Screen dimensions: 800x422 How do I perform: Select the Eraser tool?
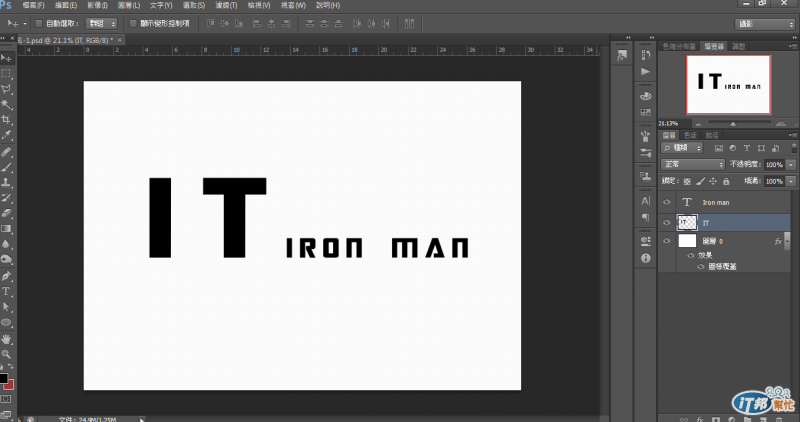pos(6,213)
